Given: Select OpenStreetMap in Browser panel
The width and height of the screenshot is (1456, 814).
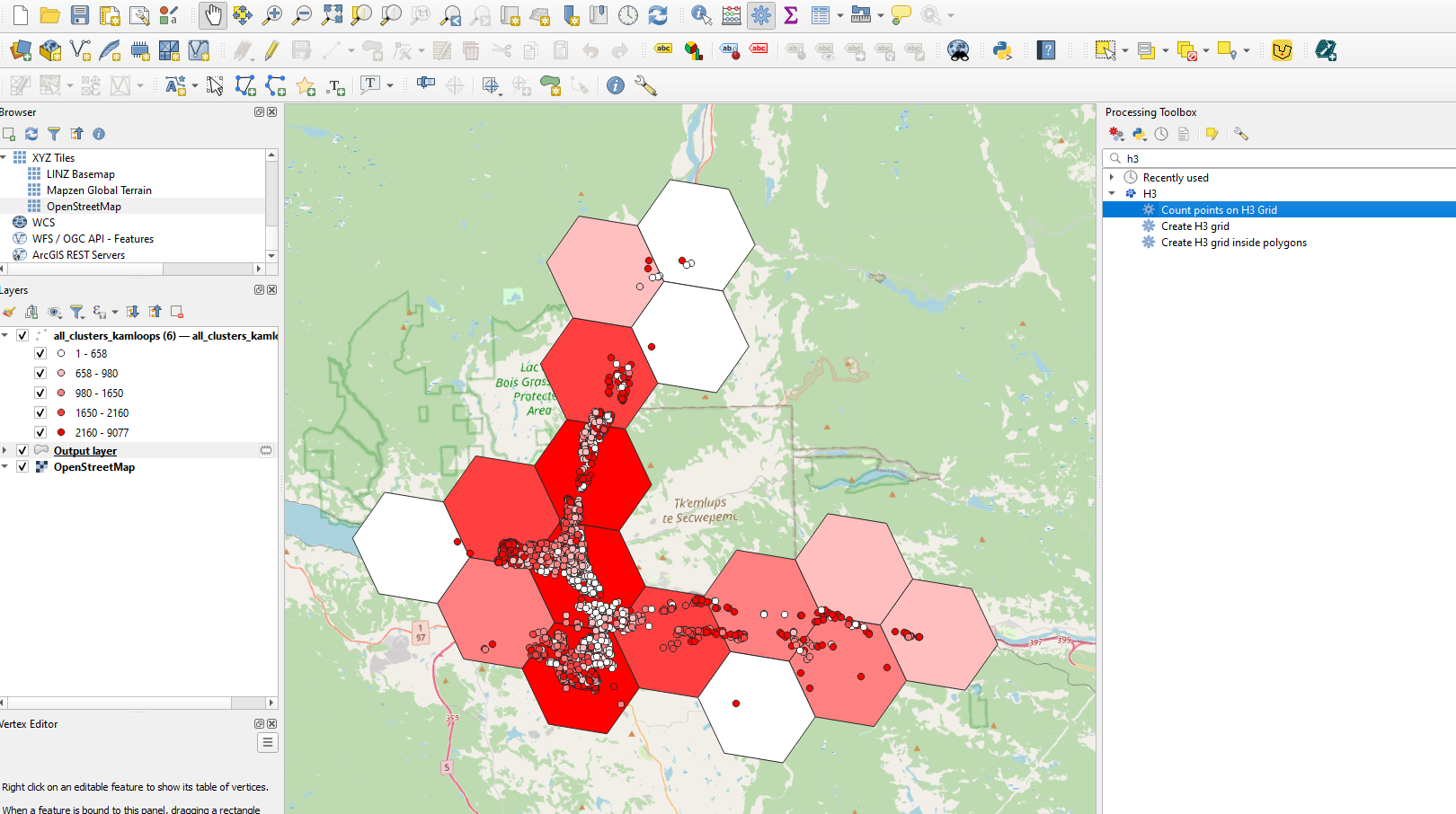Looking at the screenshot, I should 84,206.
